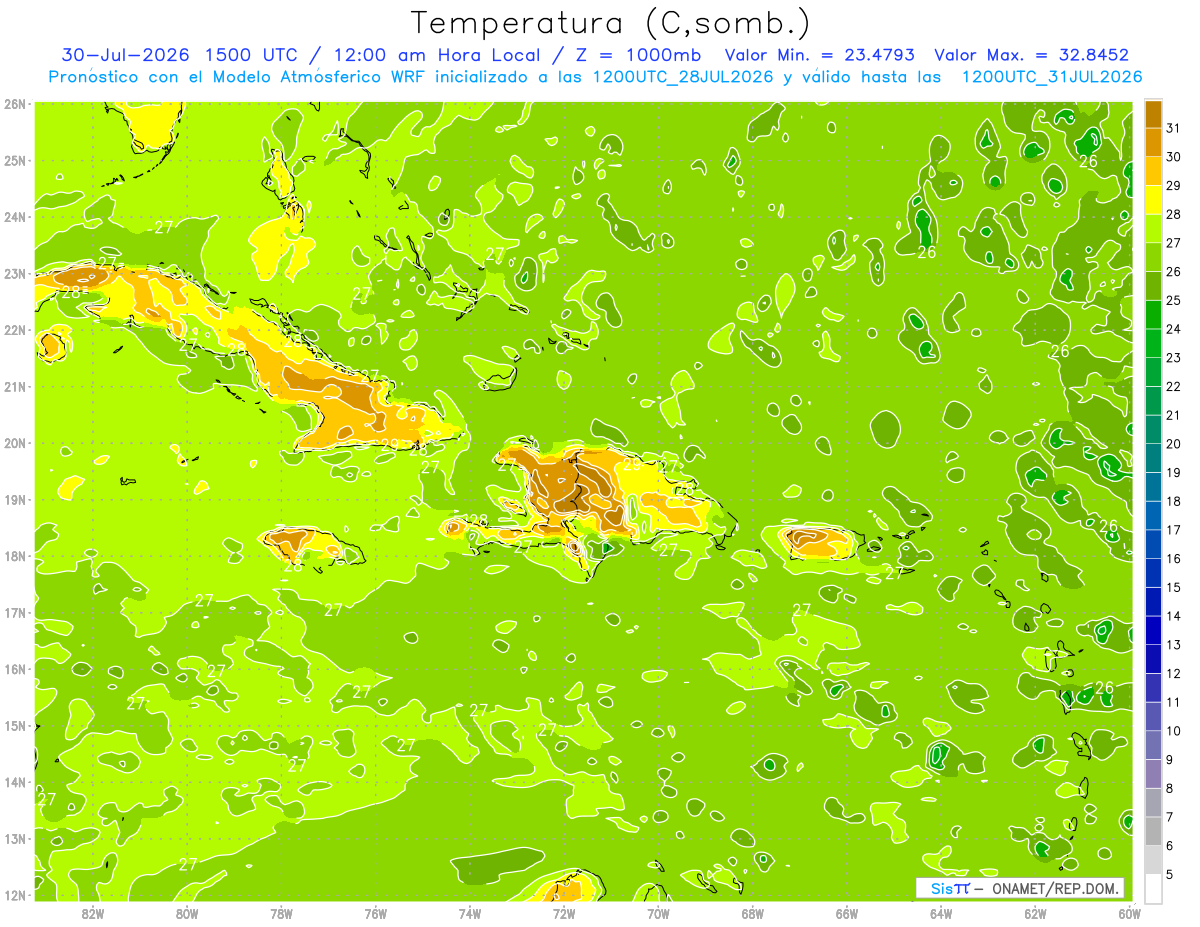
Task: Click the '24N' latitude axis label
Action: [x=14, y=217]
